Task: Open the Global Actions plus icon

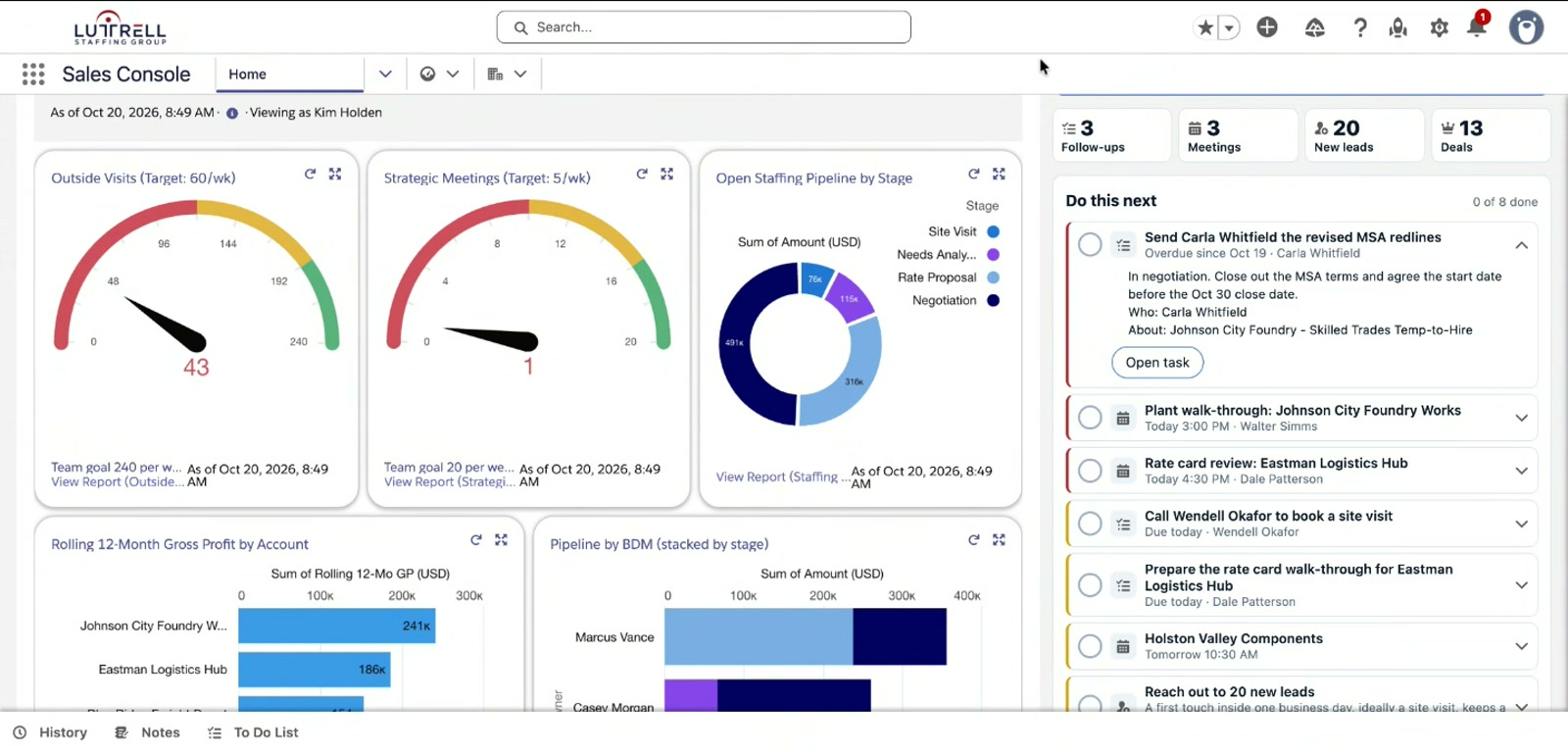Action: (x=1267, y=27)
